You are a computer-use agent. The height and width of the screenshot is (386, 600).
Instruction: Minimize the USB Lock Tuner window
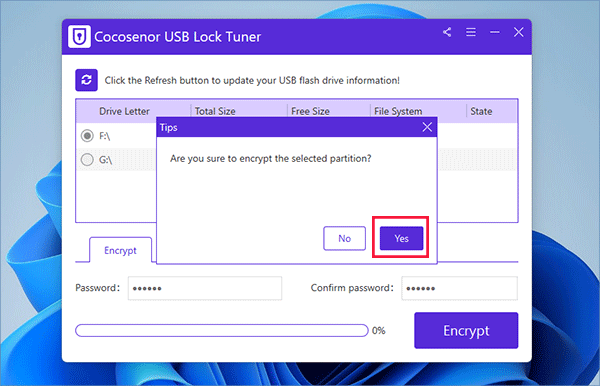pyautogui.click(x=494, y=32)
